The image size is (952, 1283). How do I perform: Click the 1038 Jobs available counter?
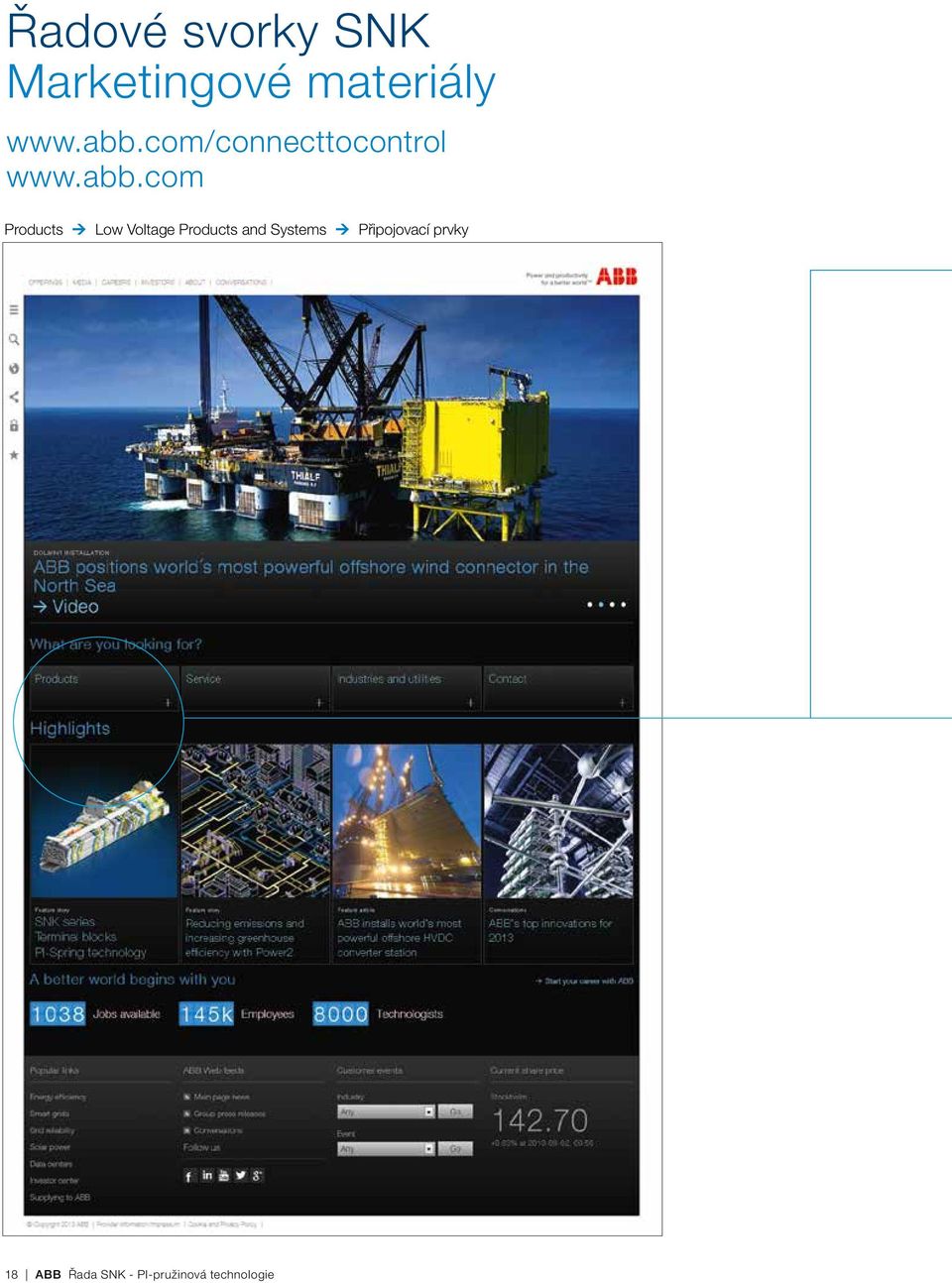pyautogui.click(x=95, y=1013)
